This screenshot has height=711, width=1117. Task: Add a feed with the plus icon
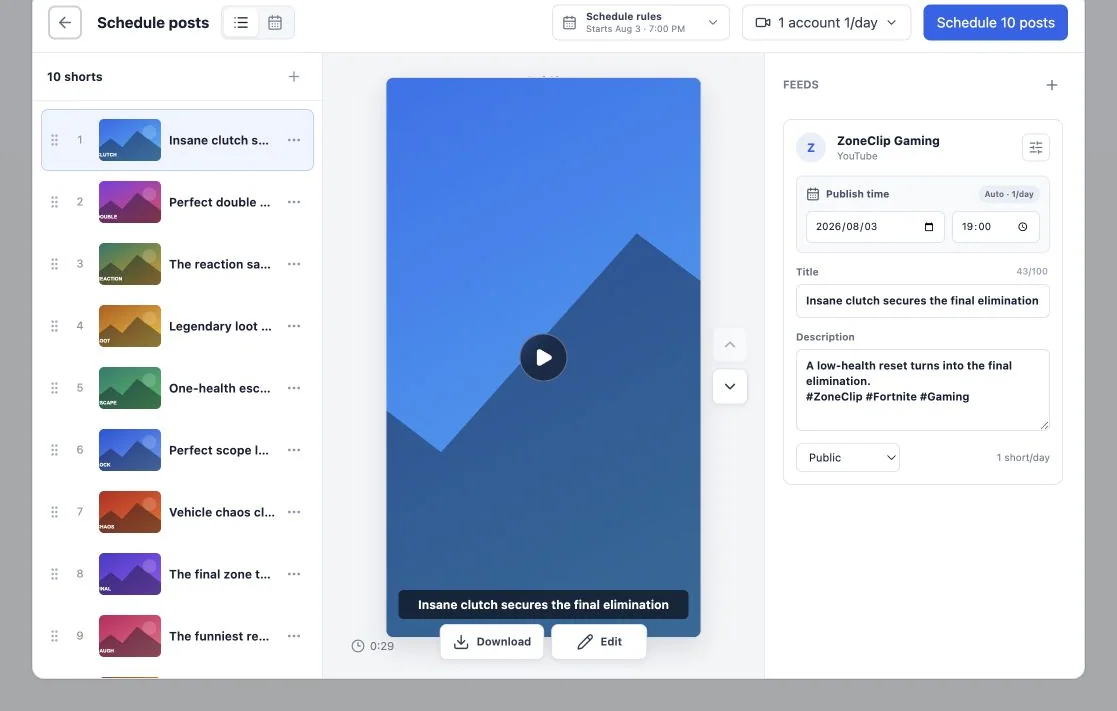pyautogui.click(x=1051, y=85)
